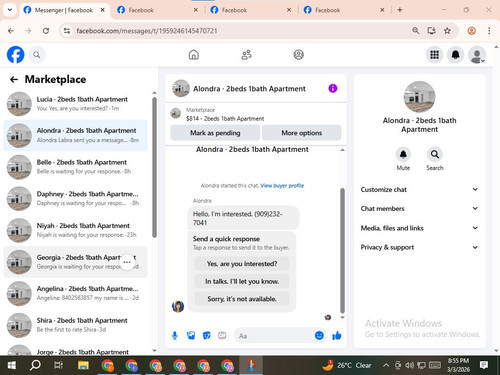Screen dimensions: 500x375
Task: Click Mark as pending button
Action: [x=215, y=133]
